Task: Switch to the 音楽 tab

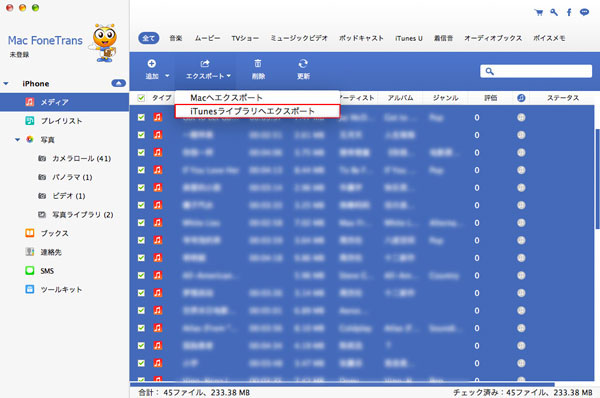Action: click(x=176, y=38)
